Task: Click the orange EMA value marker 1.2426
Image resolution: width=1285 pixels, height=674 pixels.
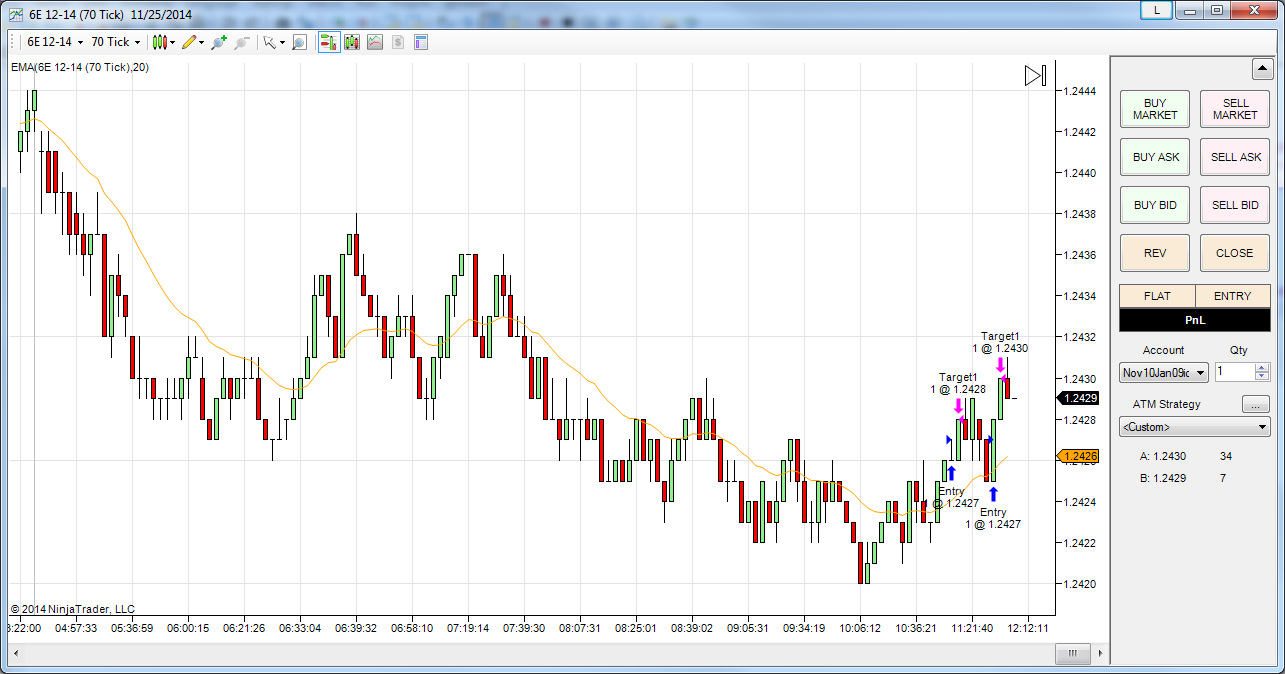Action: [x=1079, y=457]
